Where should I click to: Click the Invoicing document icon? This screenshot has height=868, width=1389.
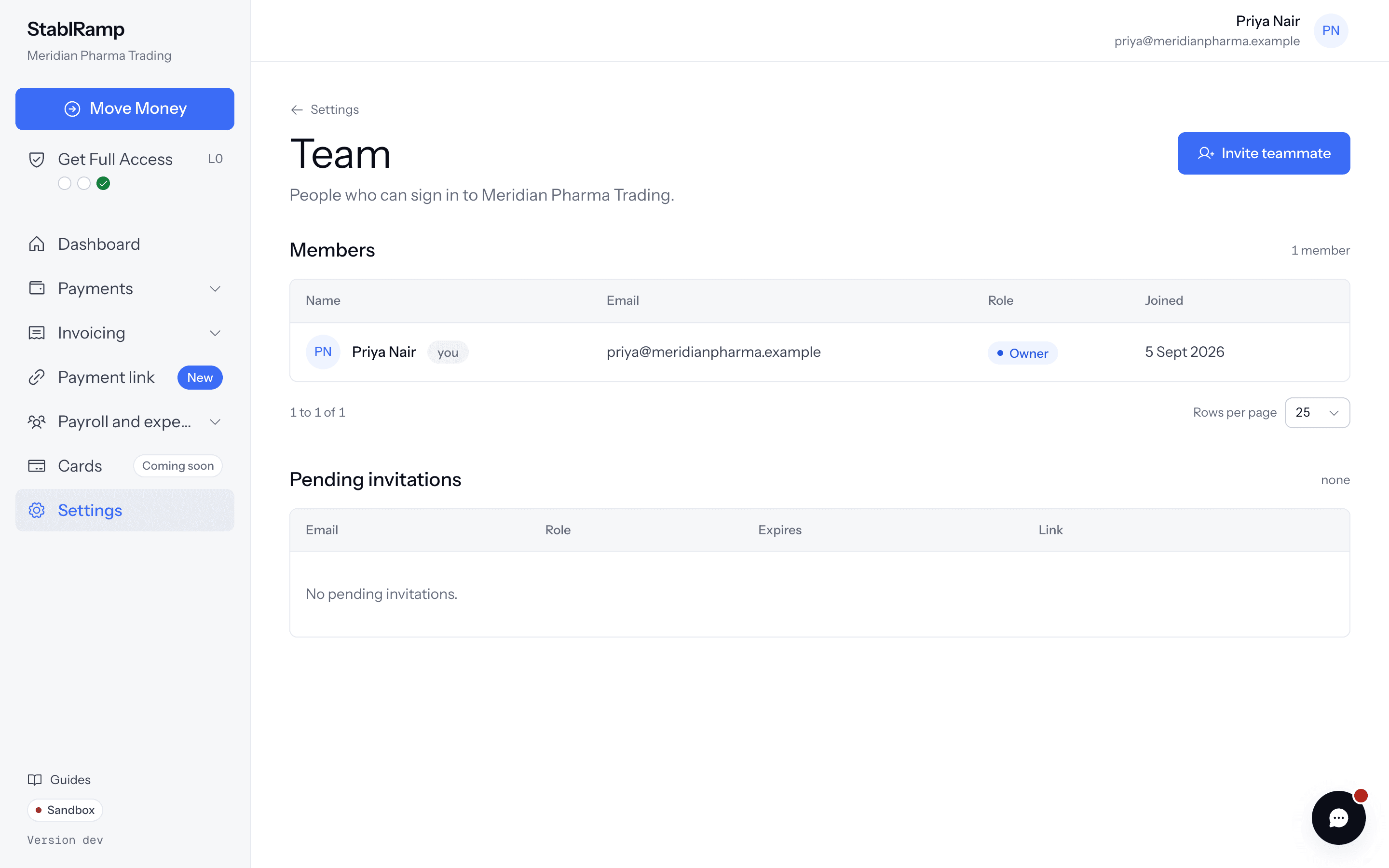[37, 333]
